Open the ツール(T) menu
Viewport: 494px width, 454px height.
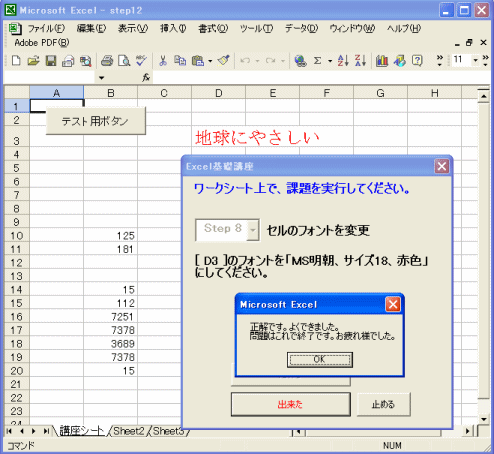click(256, 29)
